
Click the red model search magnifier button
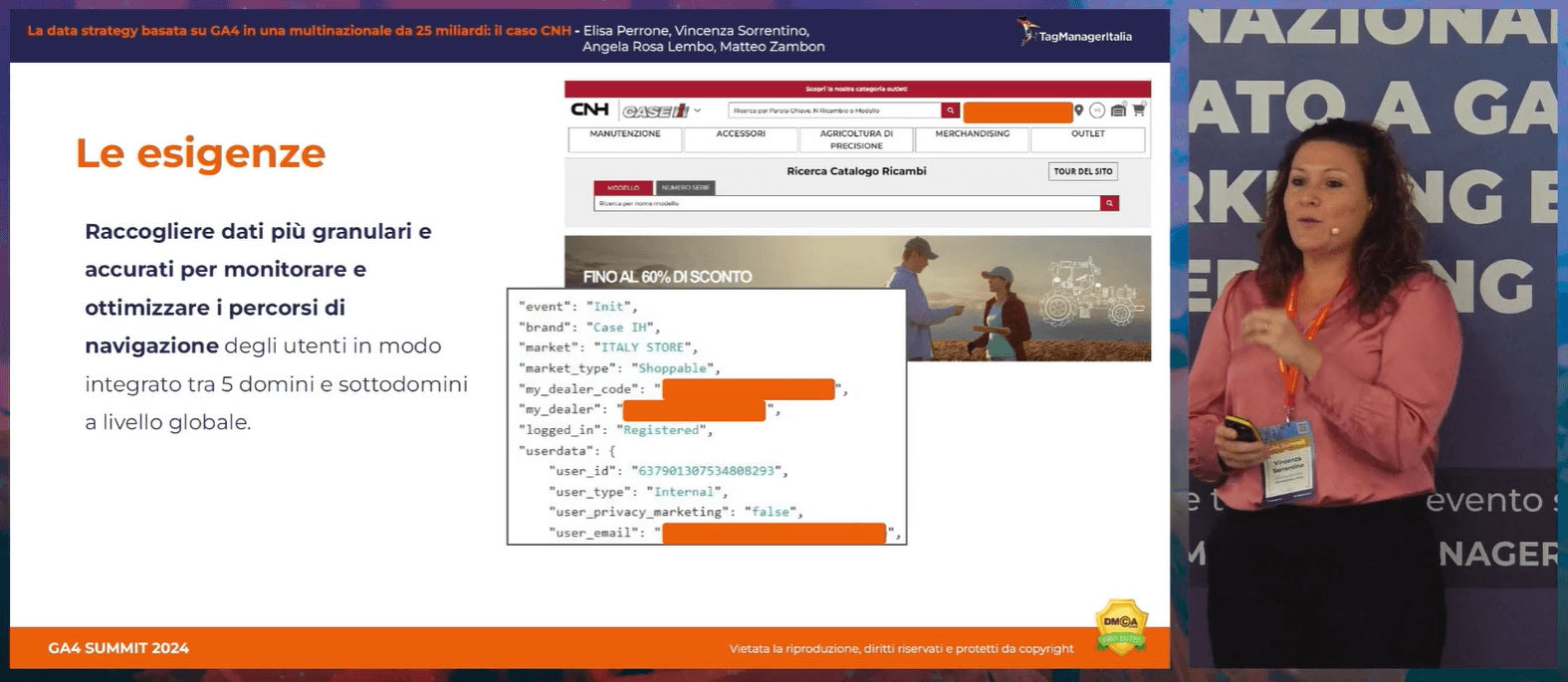(x=1110, y=203)
